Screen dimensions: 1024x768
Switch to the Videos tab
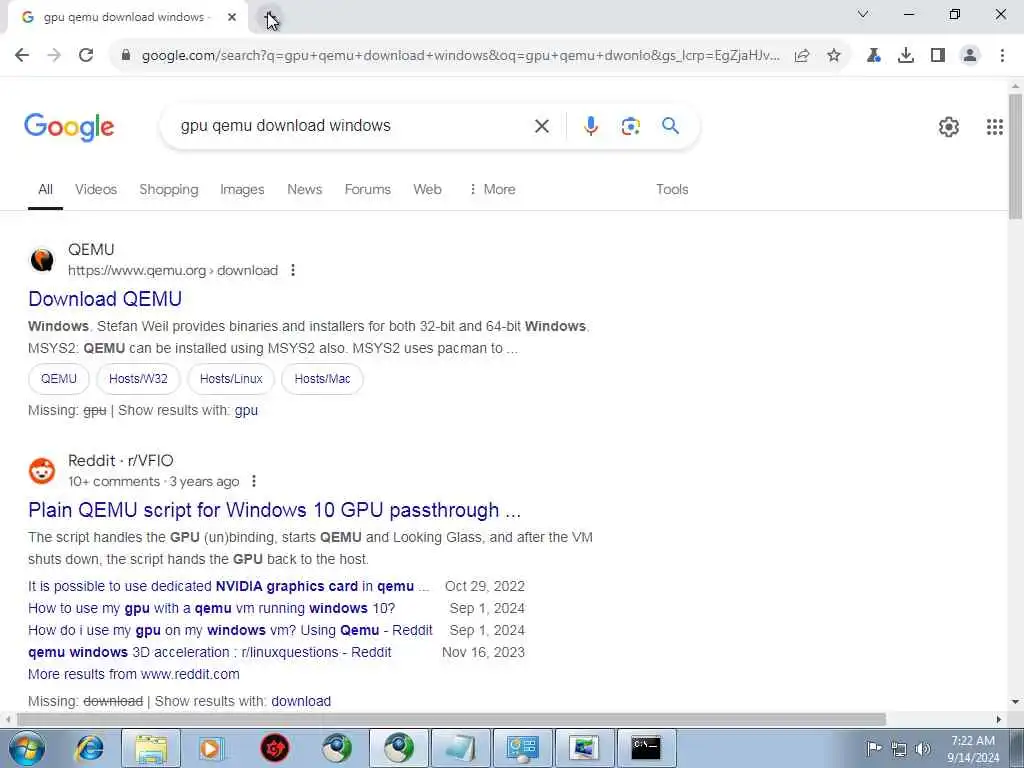coord(96,189)
